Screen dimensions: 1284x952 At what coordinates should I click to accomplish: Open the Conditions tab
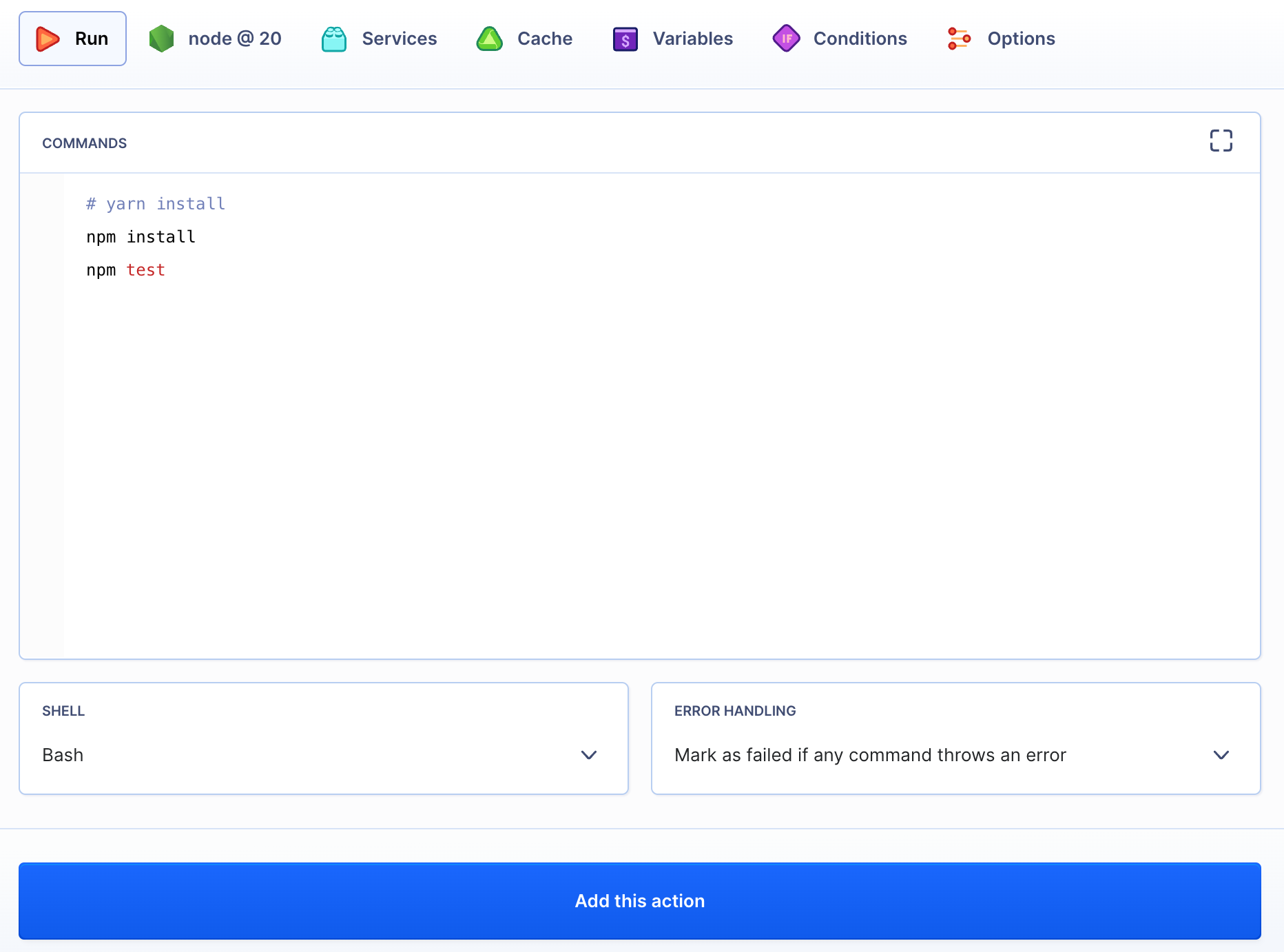click(x=840, y=39)
